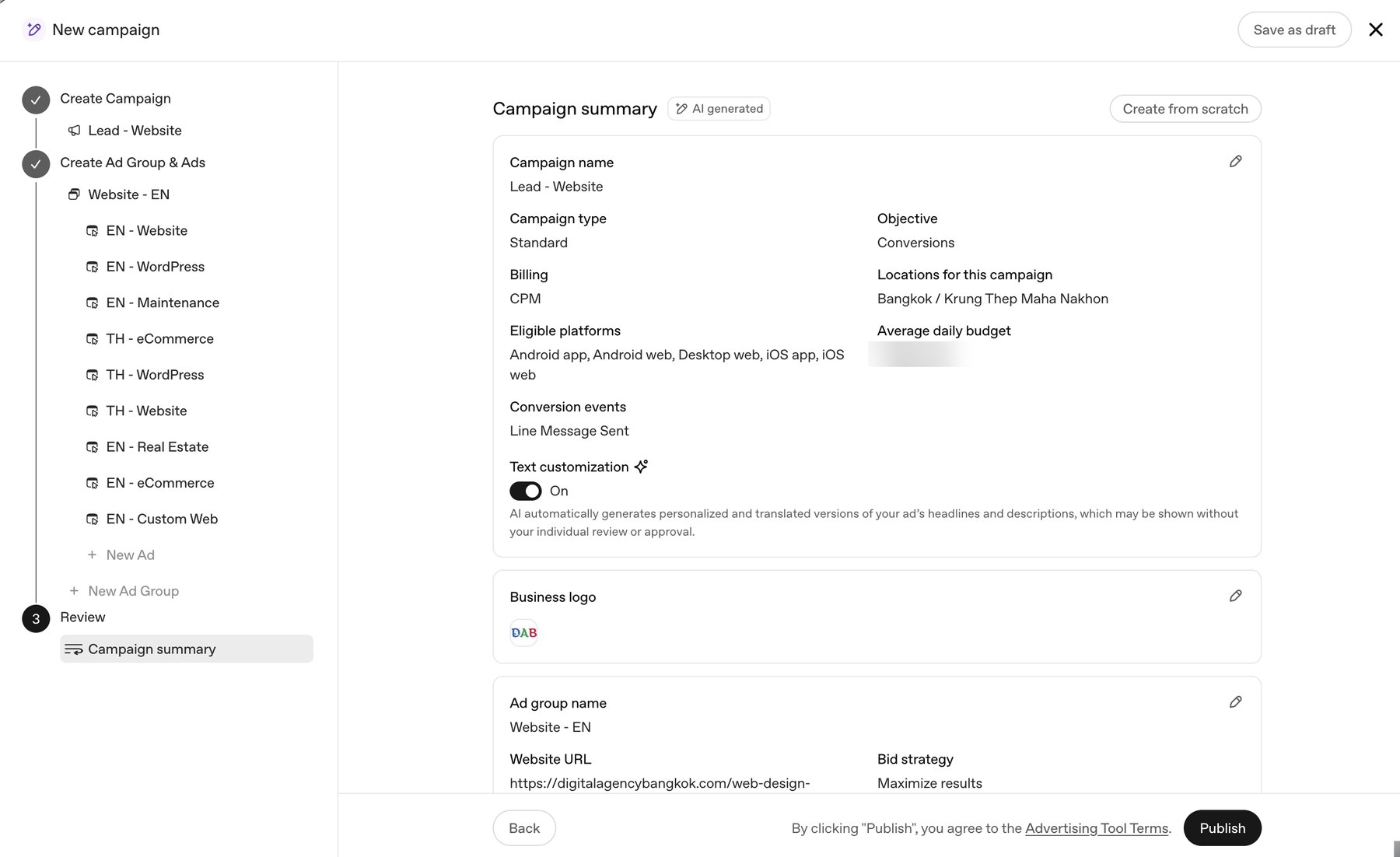This screenshot has height=857, width=1400.
Task: Edit the Ad group name section
Action: (x=1235, y=702)
